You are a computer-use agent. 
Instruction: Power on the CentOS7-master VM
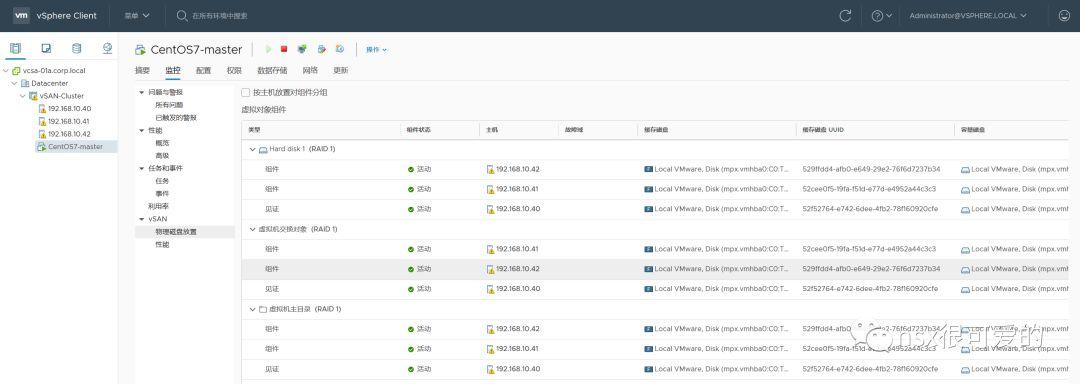269,50
